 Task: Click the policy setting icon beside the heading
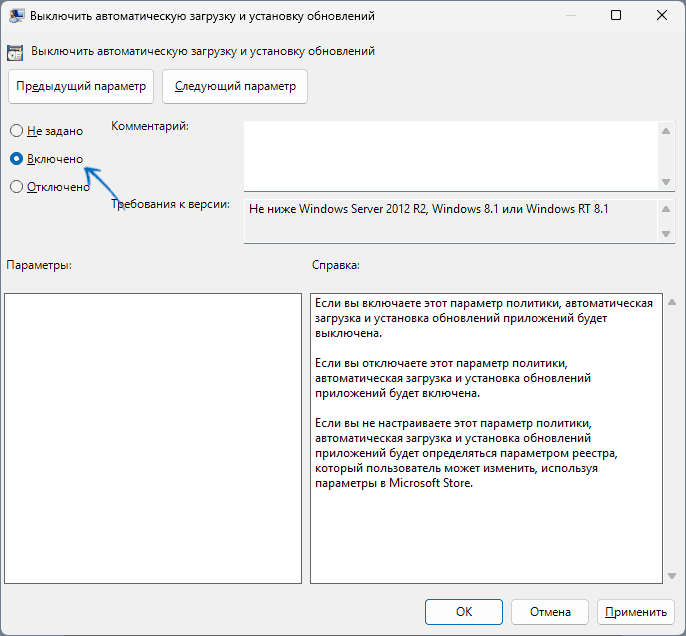click(x=17, y=50)
